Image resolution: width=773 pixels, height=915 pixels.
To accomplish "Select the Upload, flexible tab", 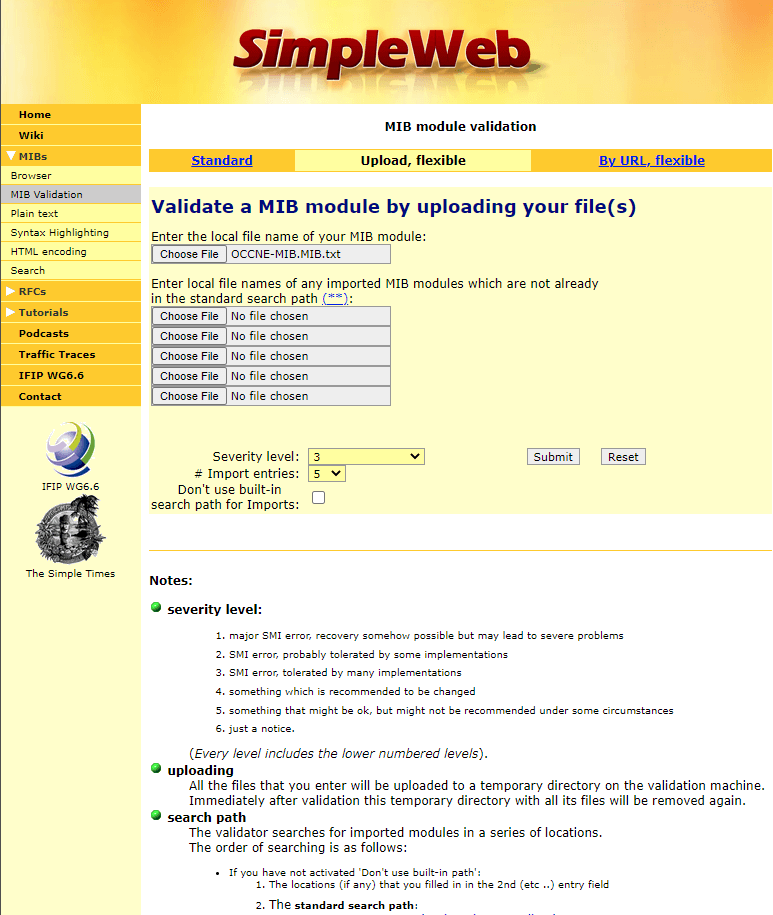I will 413,160.
